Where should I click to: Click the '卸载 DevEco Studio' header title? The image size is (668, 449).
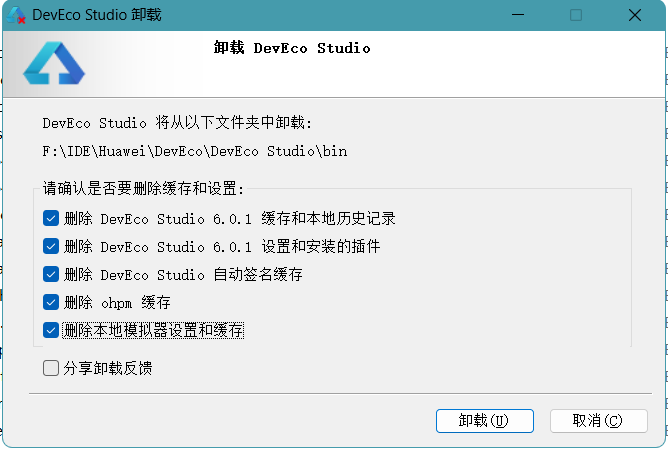(292, 48)
